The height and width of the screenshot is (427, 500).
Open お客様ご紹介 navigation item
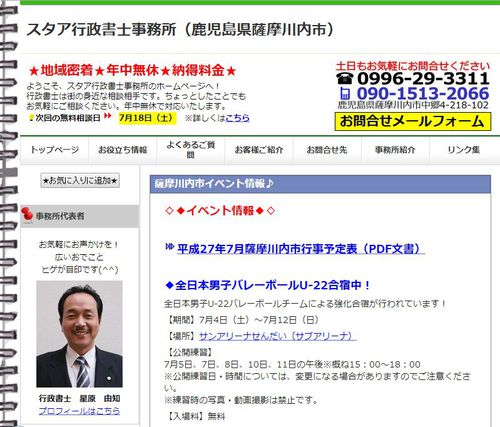coord(259,150)
